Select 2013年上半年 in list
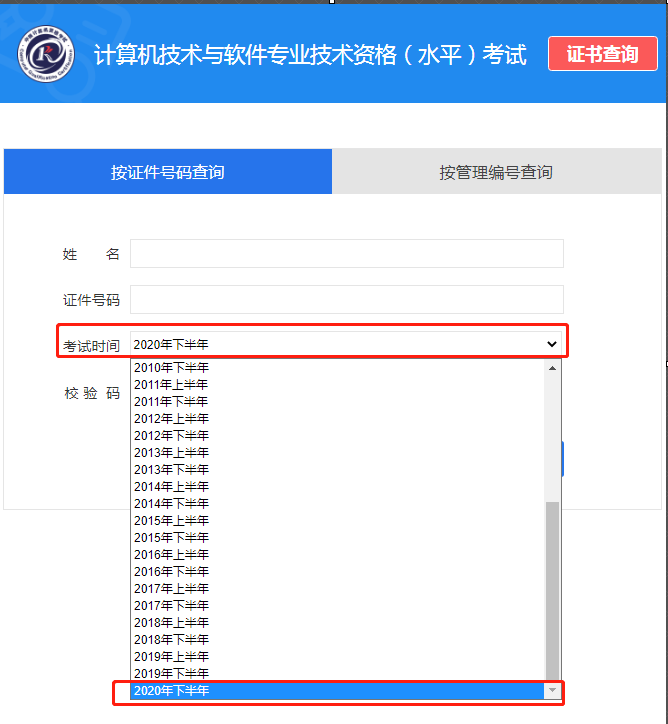This screenshot has width=668, height=724. point(172,452)
